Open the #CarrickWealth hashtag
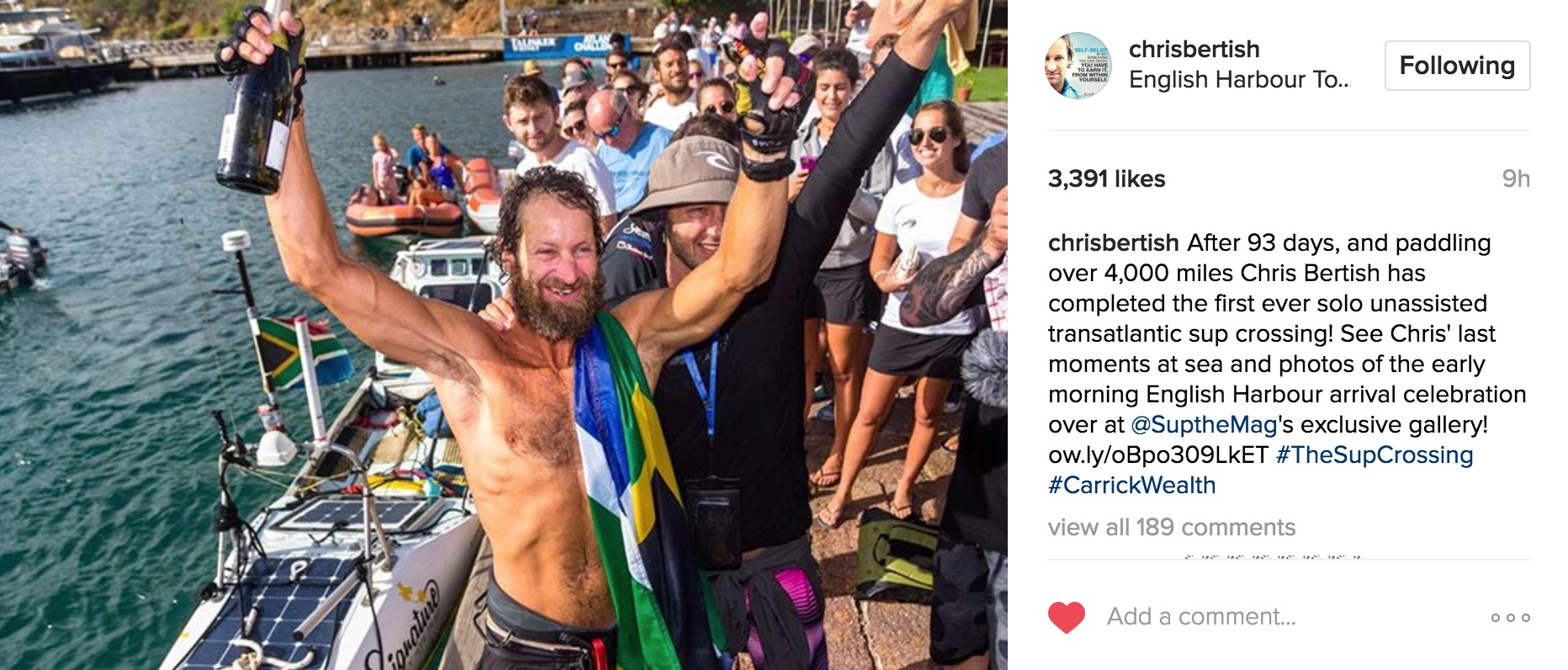1568x670 pixels. pyautogui.click(x=1132, y=485)
